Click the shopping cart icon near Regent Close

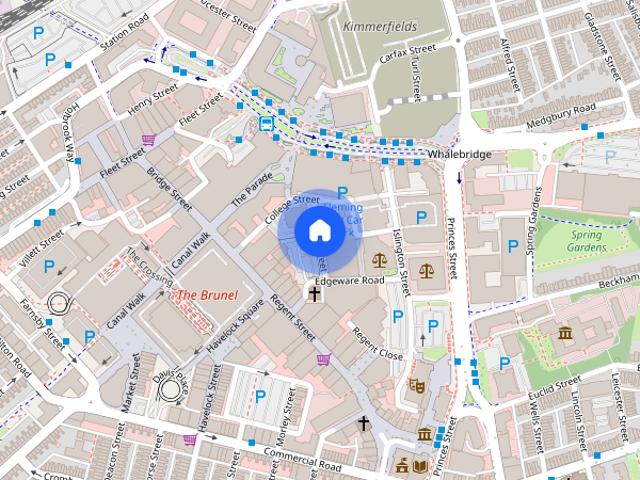323,359
